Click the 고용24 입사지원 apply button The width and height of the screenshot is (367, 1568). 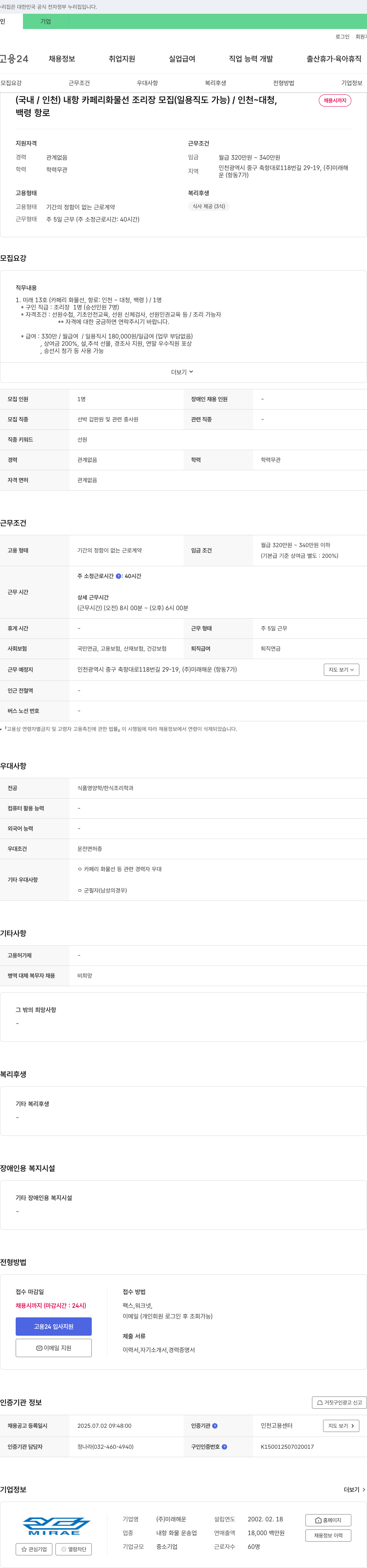pyautogui.click(x=54, y=1327)
